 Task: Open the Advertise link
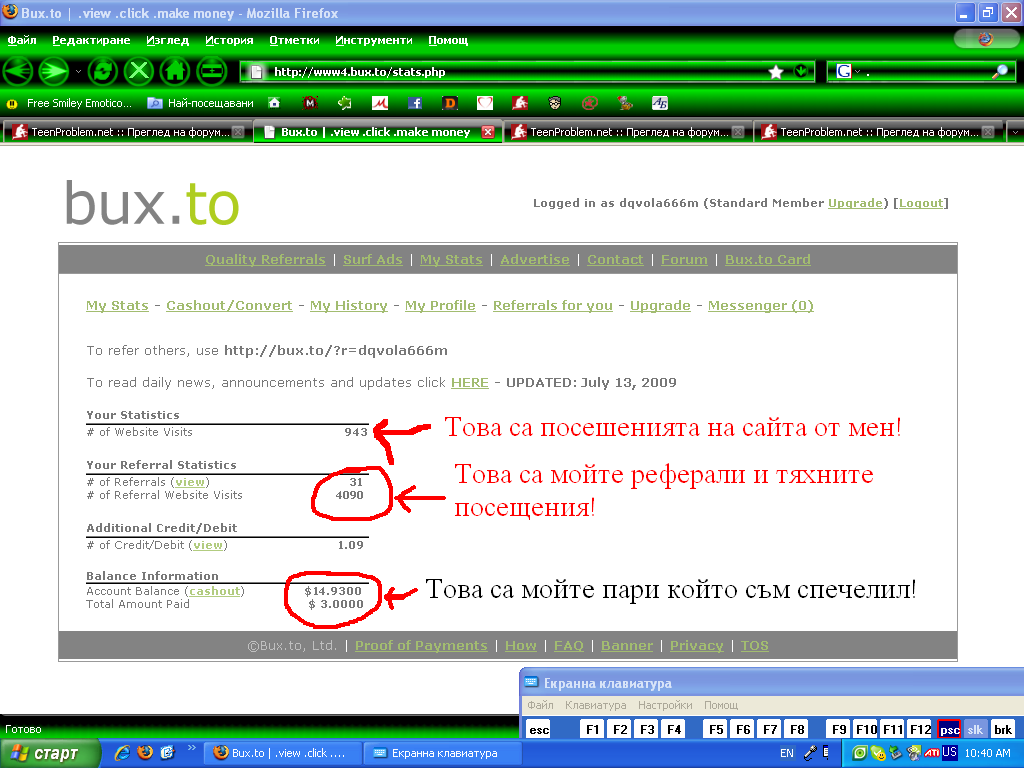[535, 259]
